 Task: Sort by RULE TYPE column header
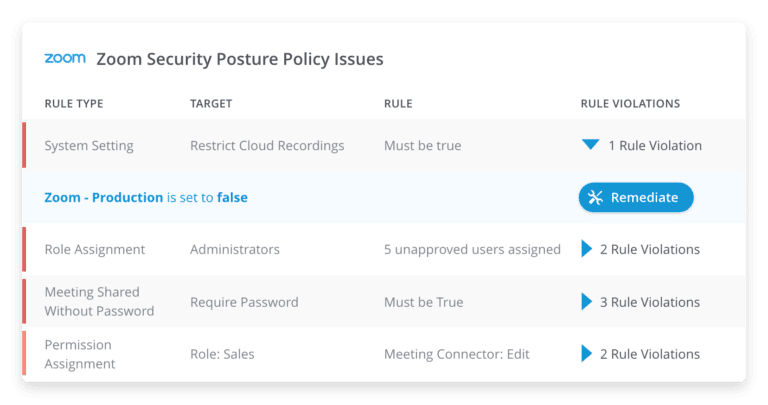(x=74, y=103)
